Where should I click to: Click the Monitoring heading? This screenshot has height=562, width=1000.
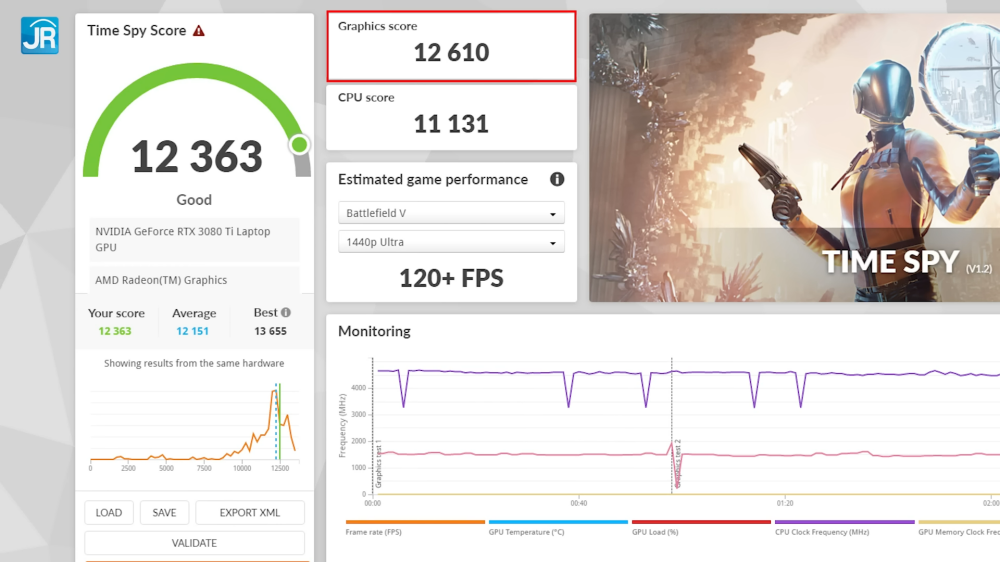(x=374, y=331)
